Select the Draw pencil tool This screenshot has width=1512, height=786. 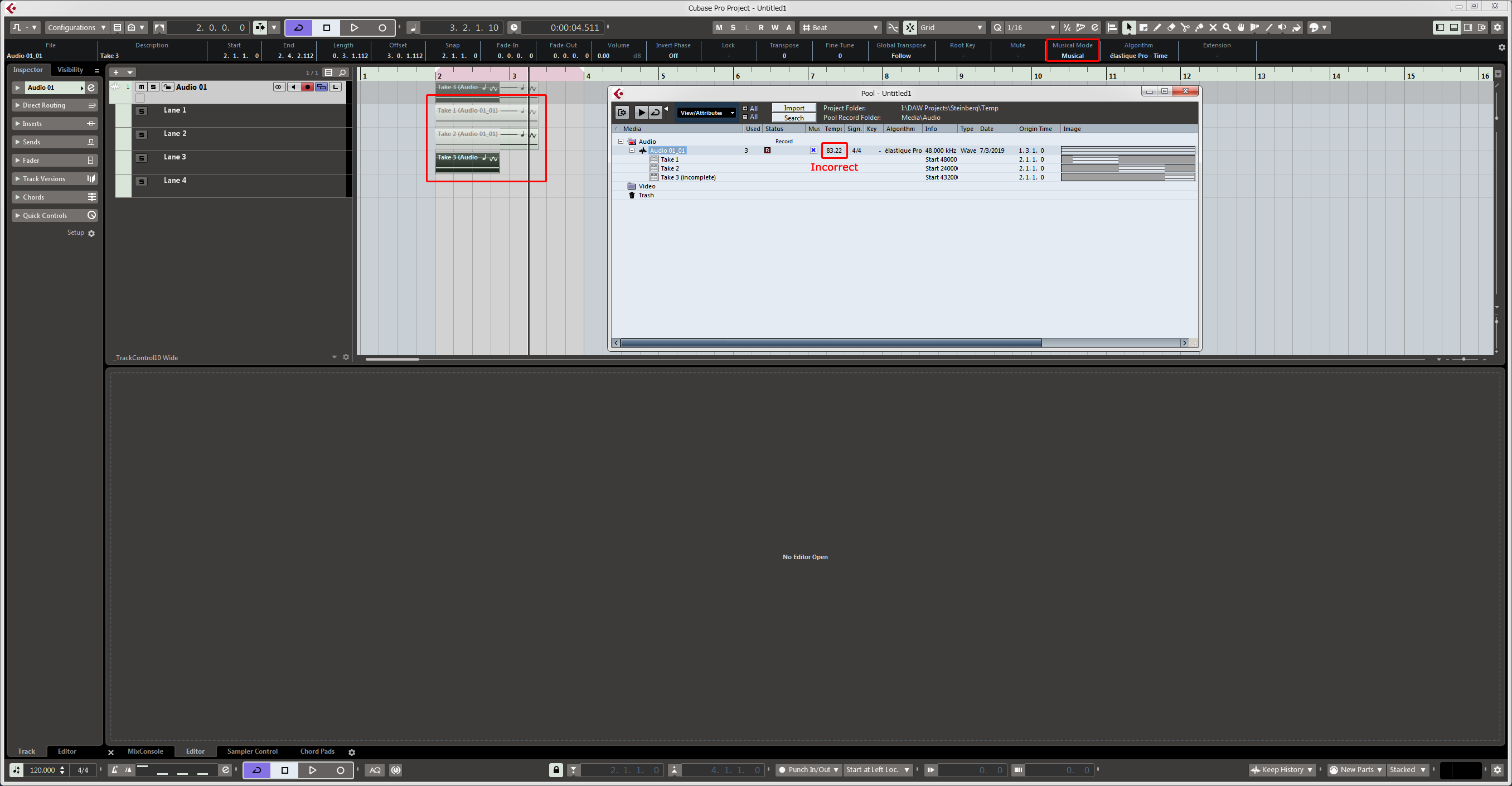coord(1157,27)
